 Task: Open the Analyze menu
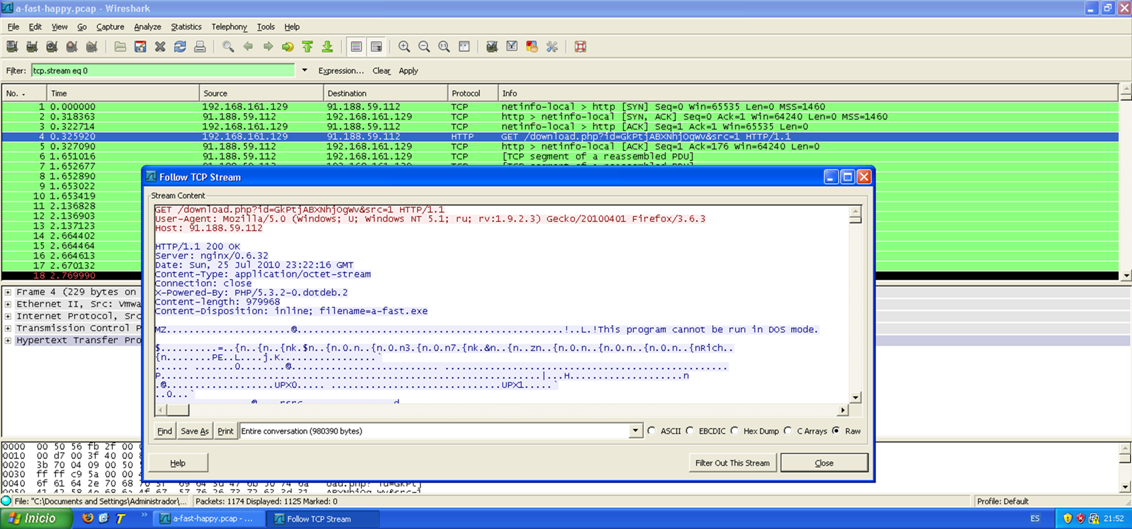(147, 27)
